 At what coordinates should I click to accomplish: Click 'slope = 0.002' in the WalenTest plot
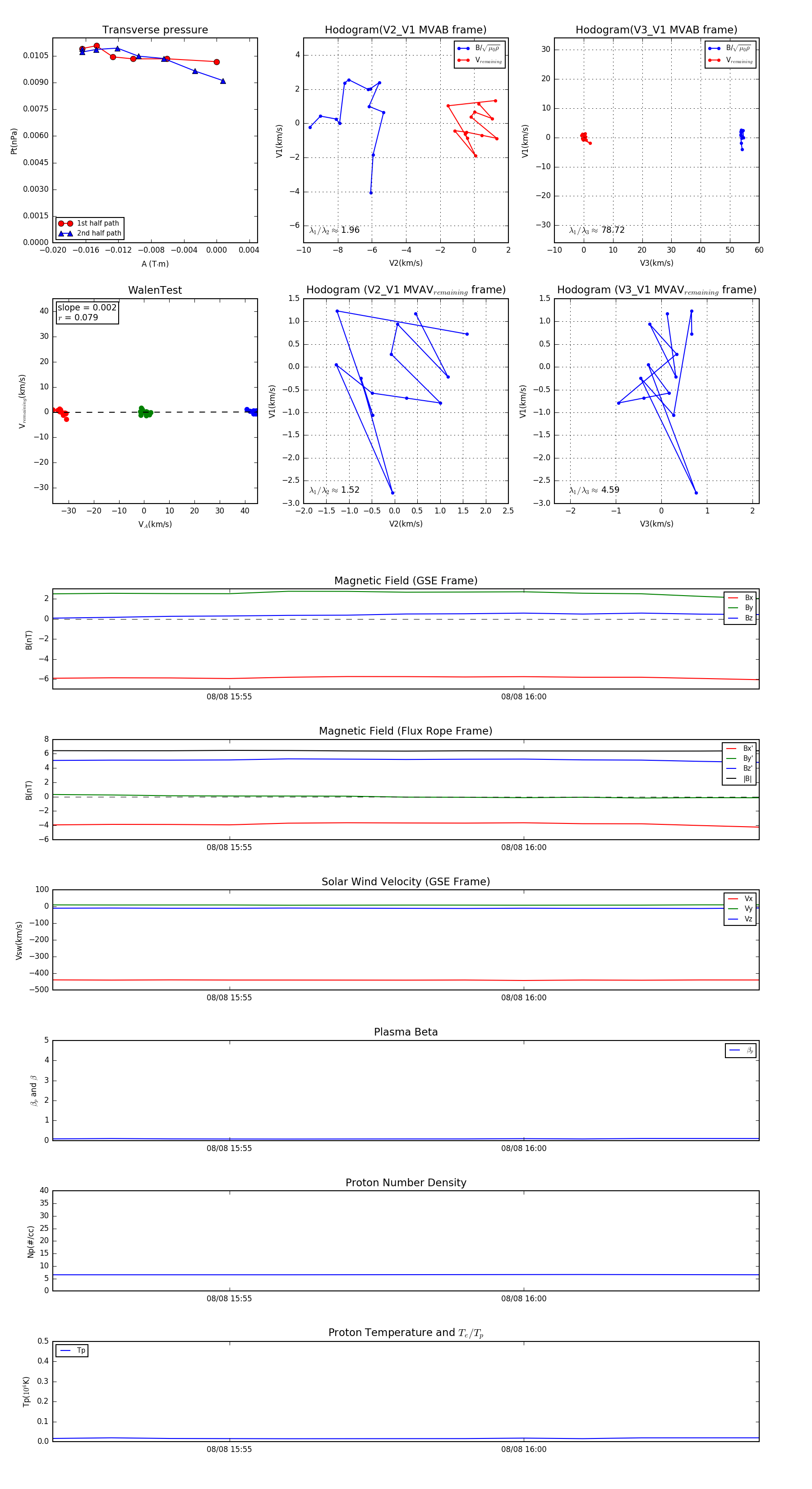tap(87, 308)
